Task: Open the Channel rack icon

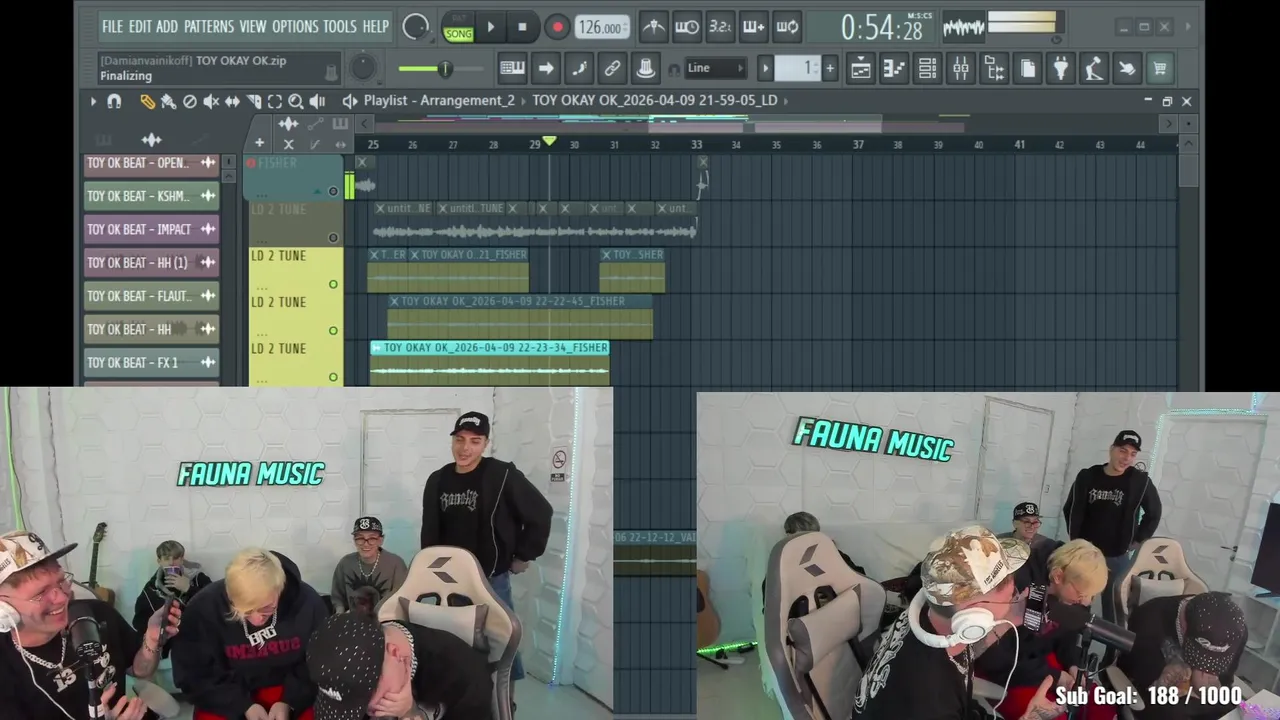Action: pos(927,68)
